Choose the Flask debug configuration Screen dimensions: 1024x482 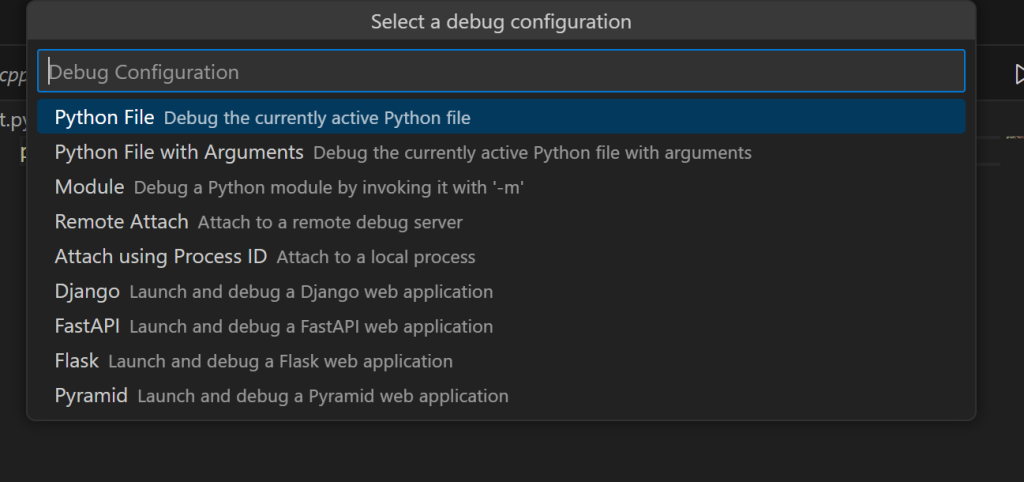(x=501, y=361)
